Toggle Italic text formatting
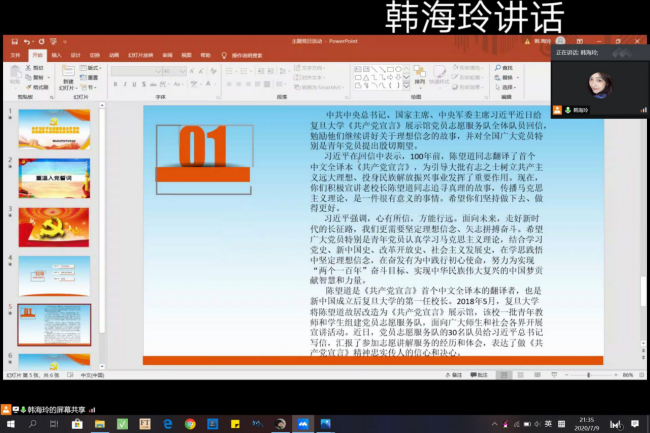The image size is (650, 433). pyautogui.click(x=124, y=85)
